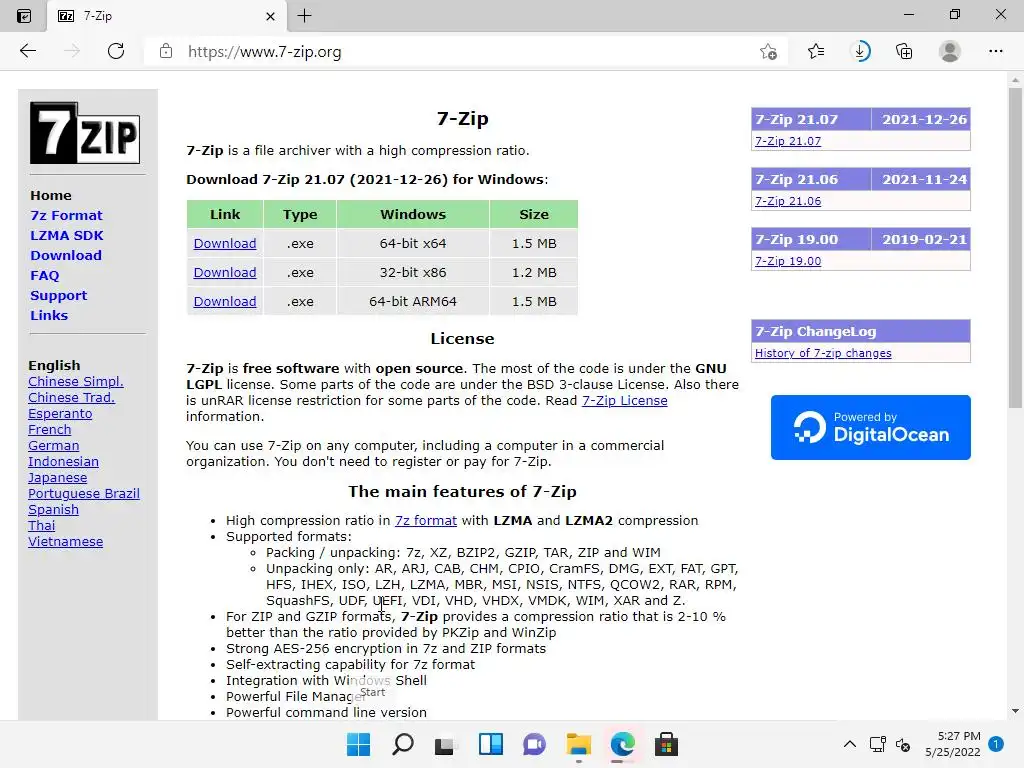Click the 1.5 MB size for 64-bit x64
Image resolution: width=1024 pixels, height=768 pixels.
point(534,244)
